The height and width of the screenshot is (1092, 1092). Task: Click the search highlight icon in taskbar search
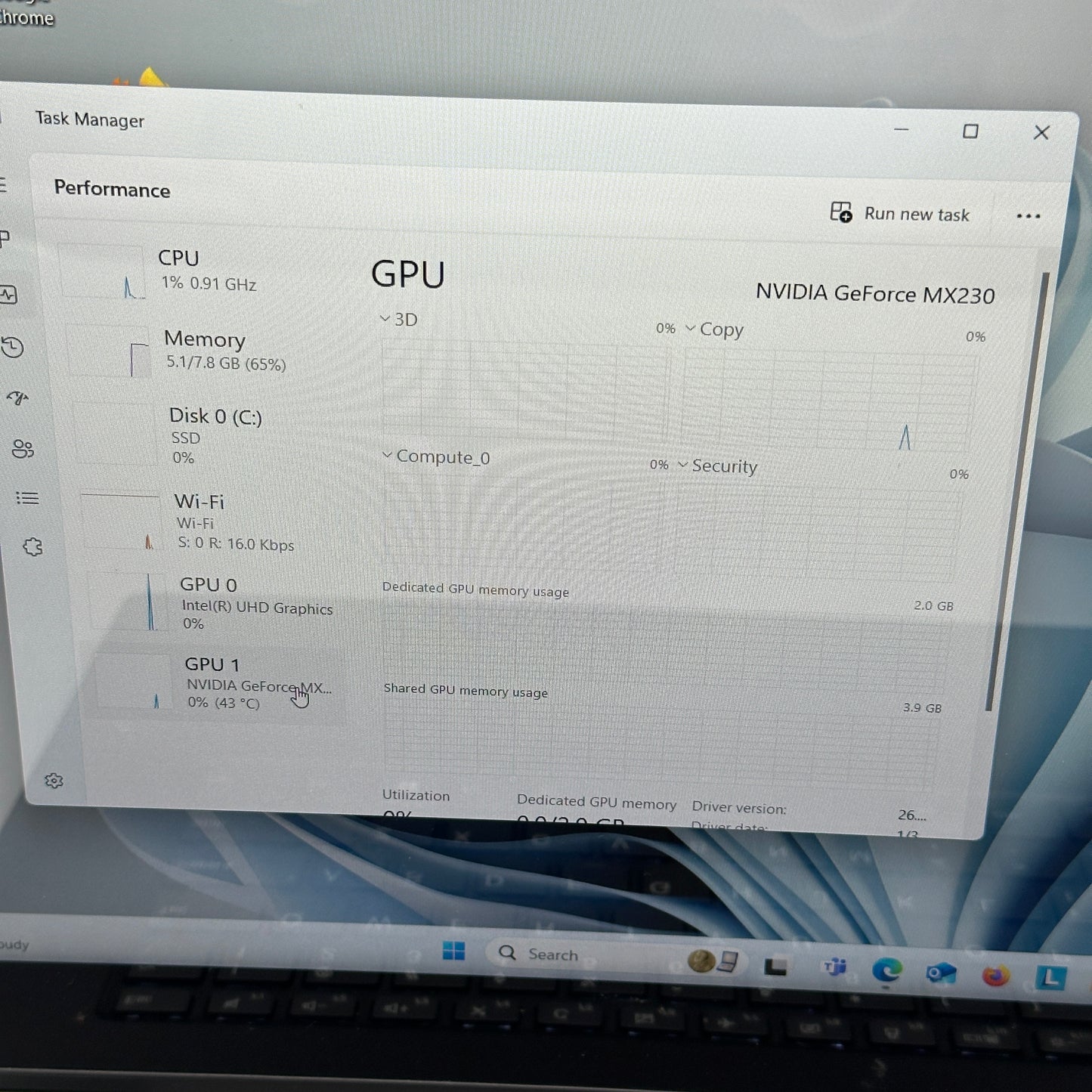click(x=712, y=961)
